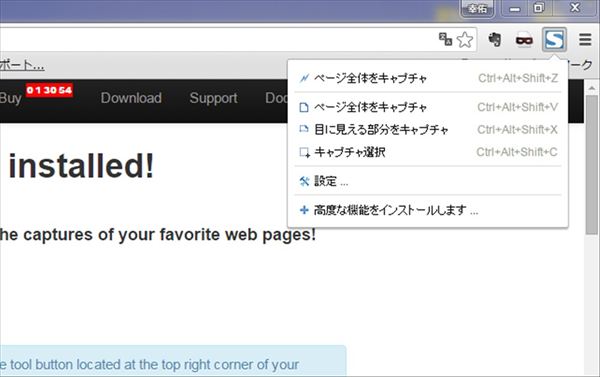This screenshot has width=600, height=377.
Task: Click the ポート... bookmark link
Action: click(22, 65)
